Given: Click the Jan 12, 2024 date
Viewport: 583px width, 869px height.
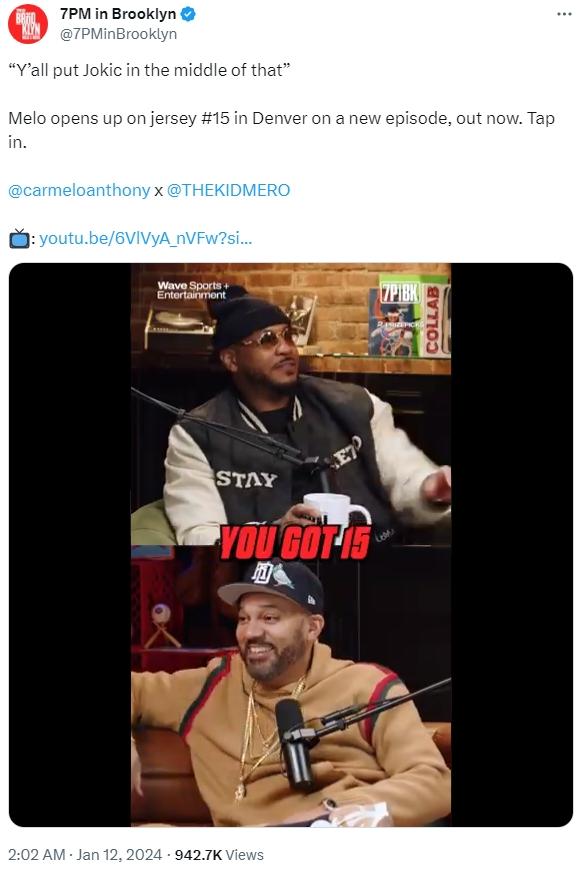Looking at the screenshot, I should [x=119, y=854].
